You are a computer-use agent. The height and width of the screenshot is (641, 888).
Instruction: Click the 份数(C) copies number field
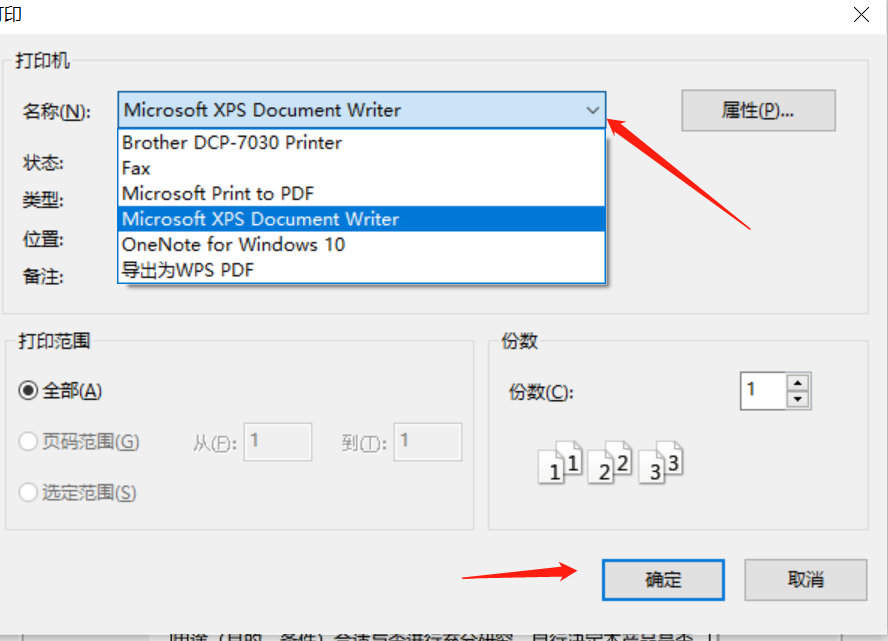coord(763,391)
